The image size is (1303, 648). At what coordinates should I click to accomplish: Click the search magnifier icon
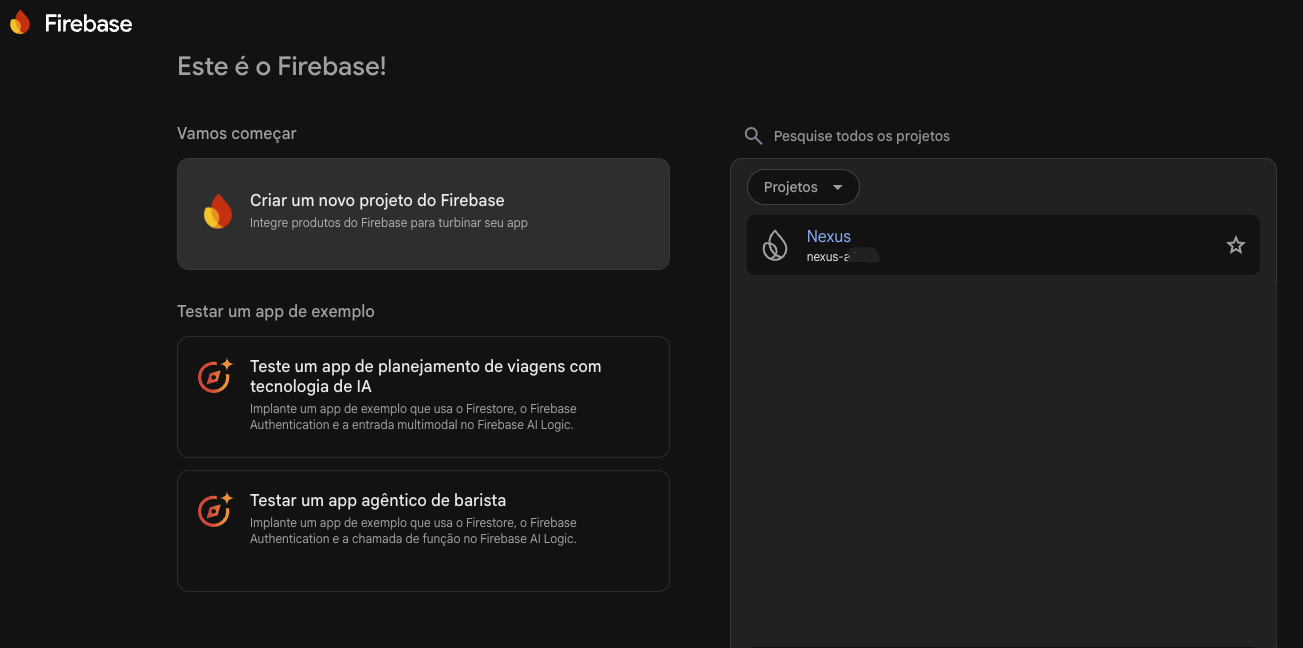[754, 135]
